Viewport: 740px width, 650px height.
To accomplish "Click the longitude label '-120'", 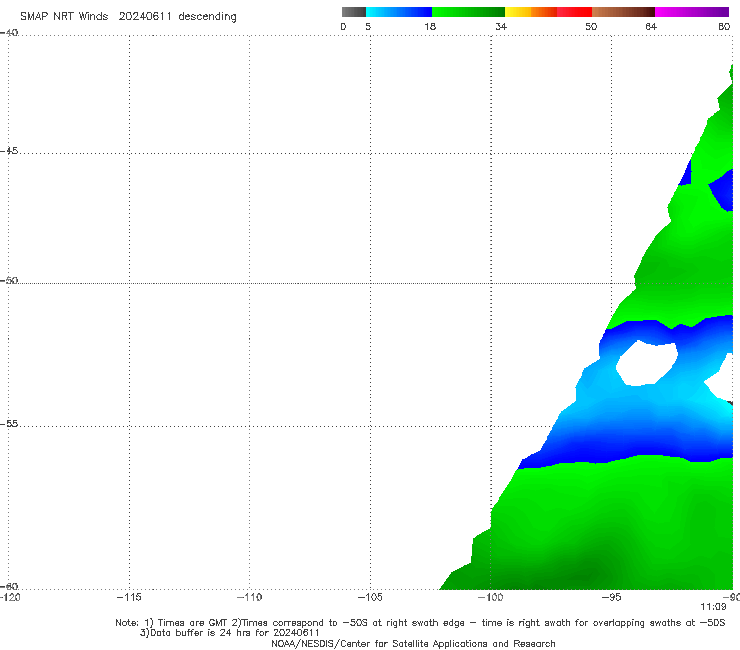I will [x=10, y=597].
